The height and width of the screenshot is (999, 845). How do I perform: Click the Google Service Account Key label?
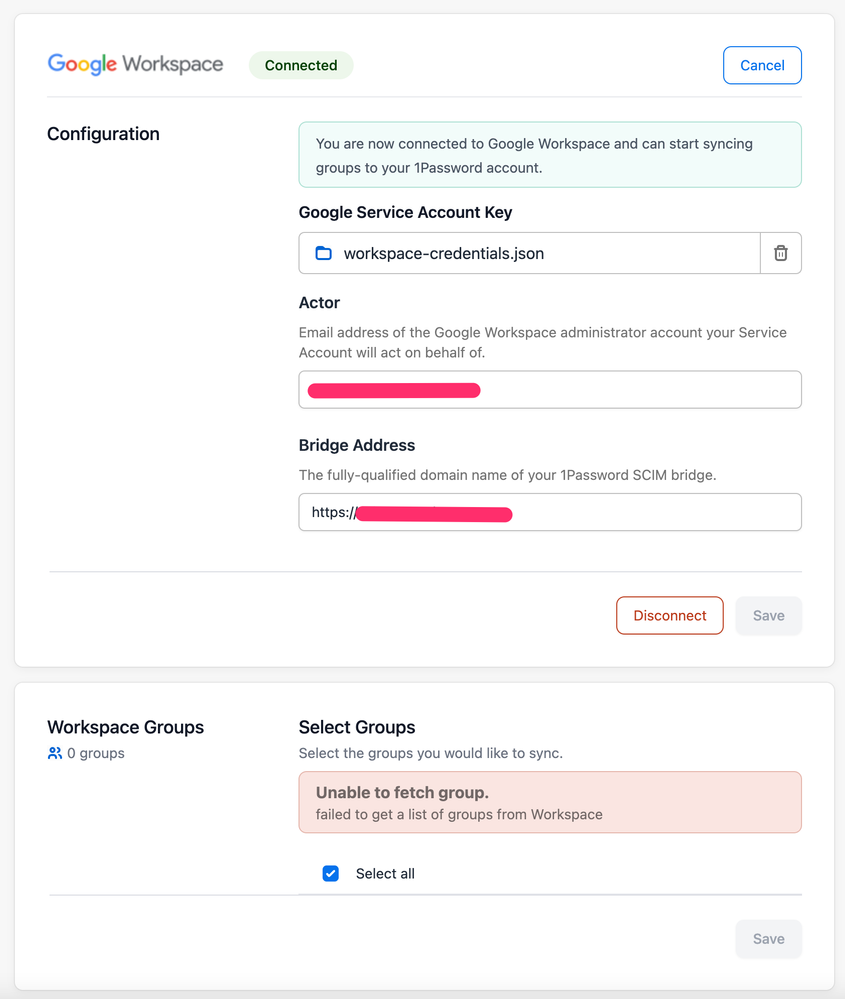(x=405, y=212)
